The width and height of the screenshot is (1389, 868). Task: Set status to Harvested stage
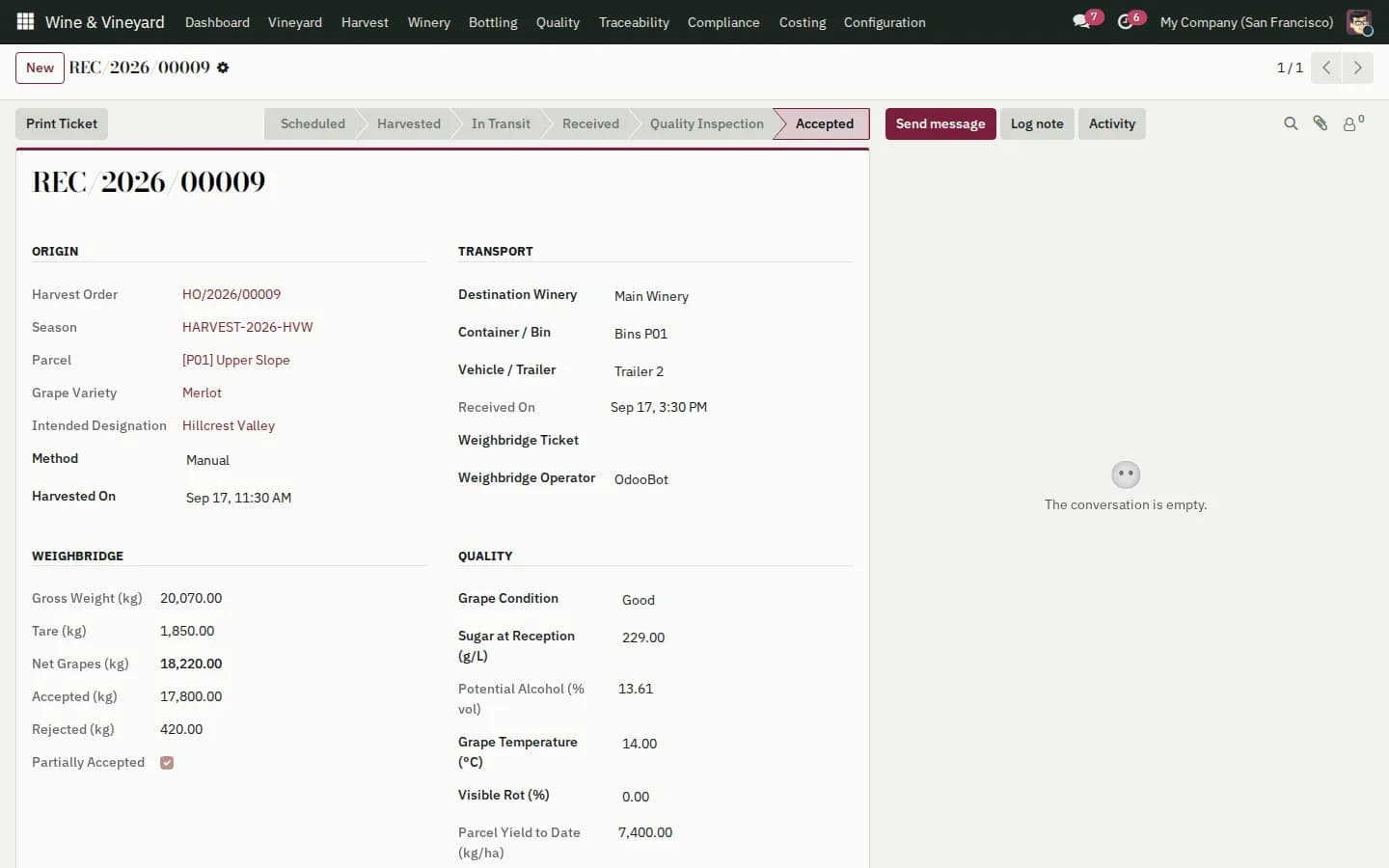tap(409, 123)
